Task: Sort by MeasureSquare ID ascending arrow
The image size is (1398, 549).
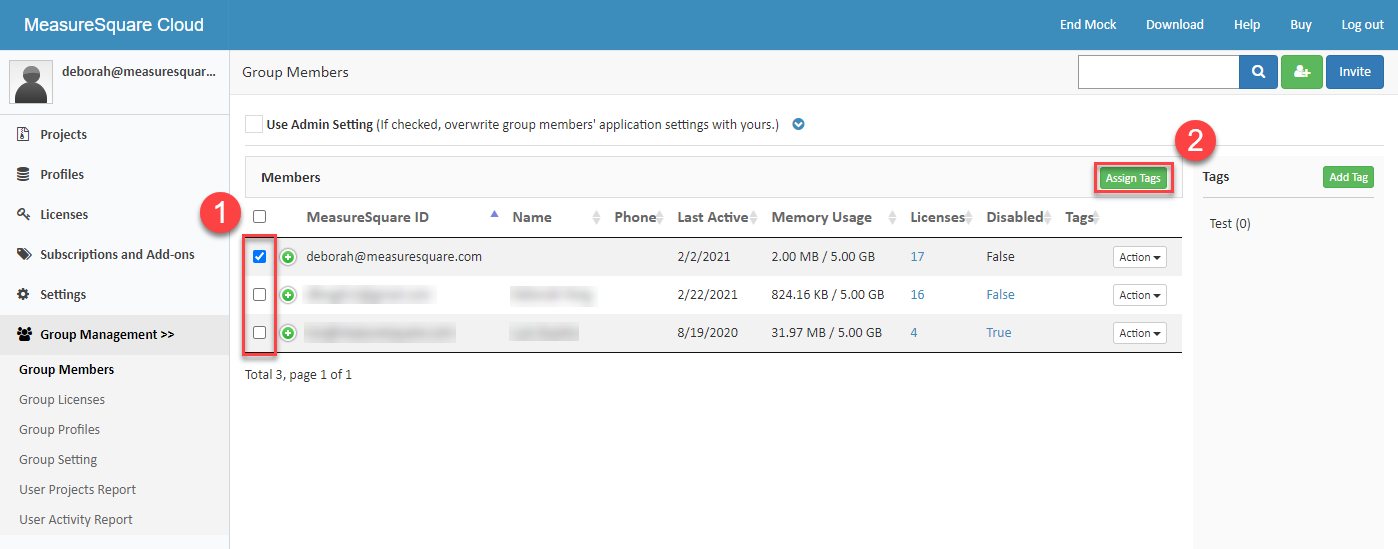Action: [x=494, y=214]
